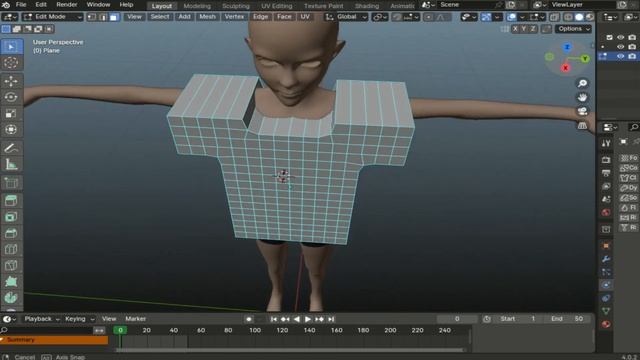Viewport: 640px width, 360px height.
Task: Toggle visibility of selected outliner object
Action: click(x=620, y=56)
